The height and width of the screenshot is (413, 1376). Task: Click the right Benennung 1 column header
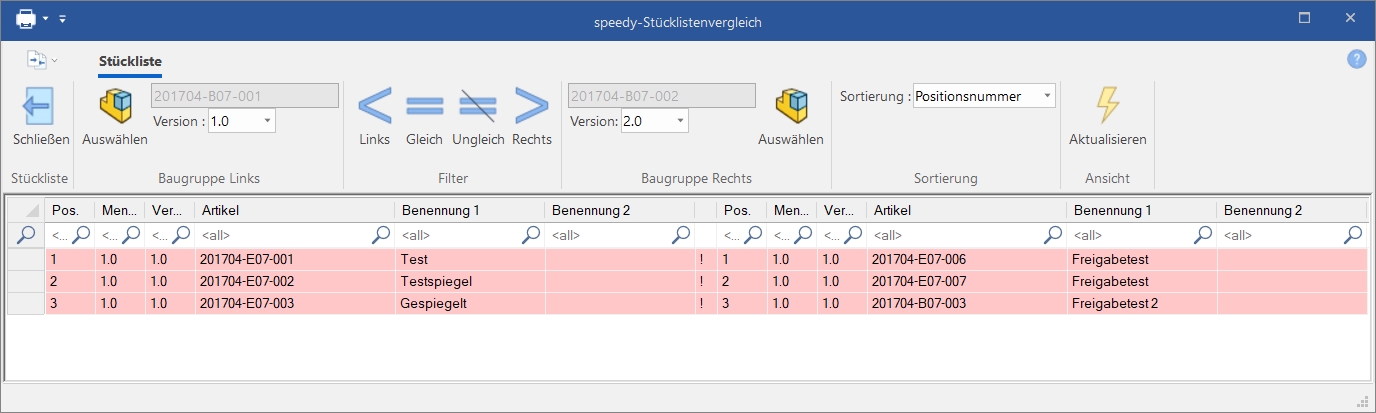[1140, 210]
